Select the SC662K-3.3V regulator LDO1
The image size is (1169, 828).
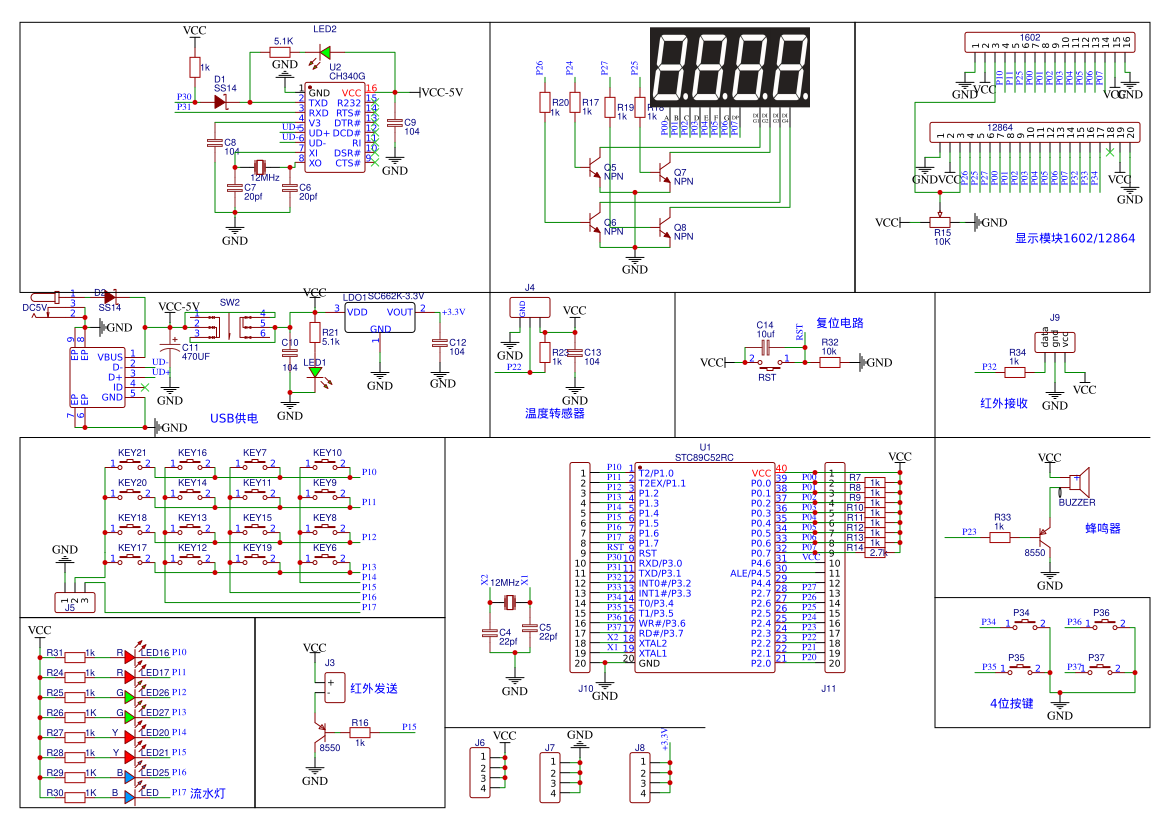[x=379, y=321]
